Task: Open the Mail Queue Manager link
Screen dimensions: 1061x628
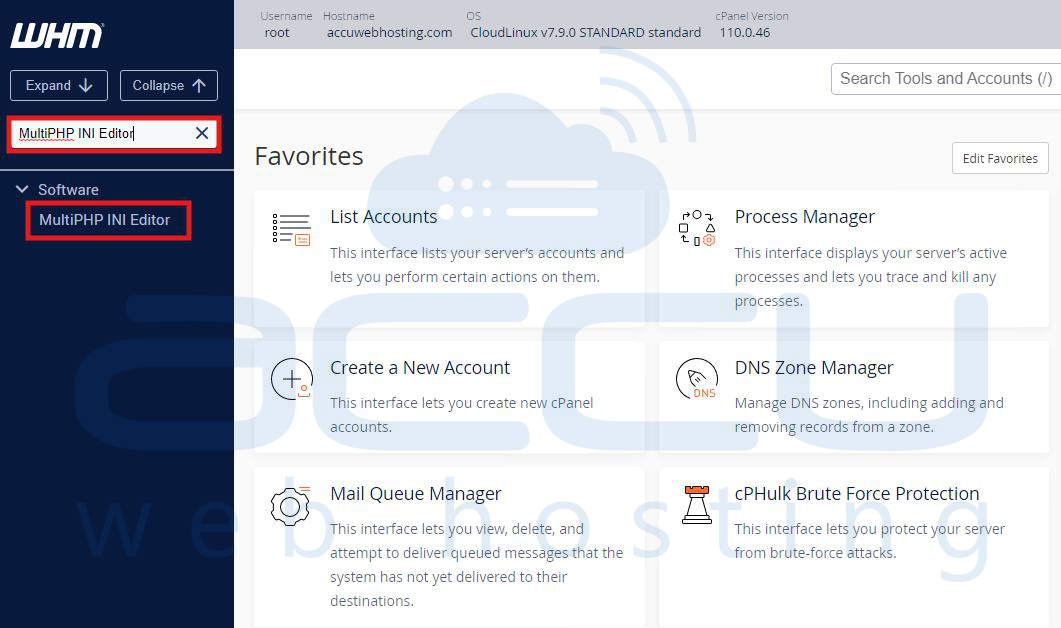Action: tap(415, 493)
